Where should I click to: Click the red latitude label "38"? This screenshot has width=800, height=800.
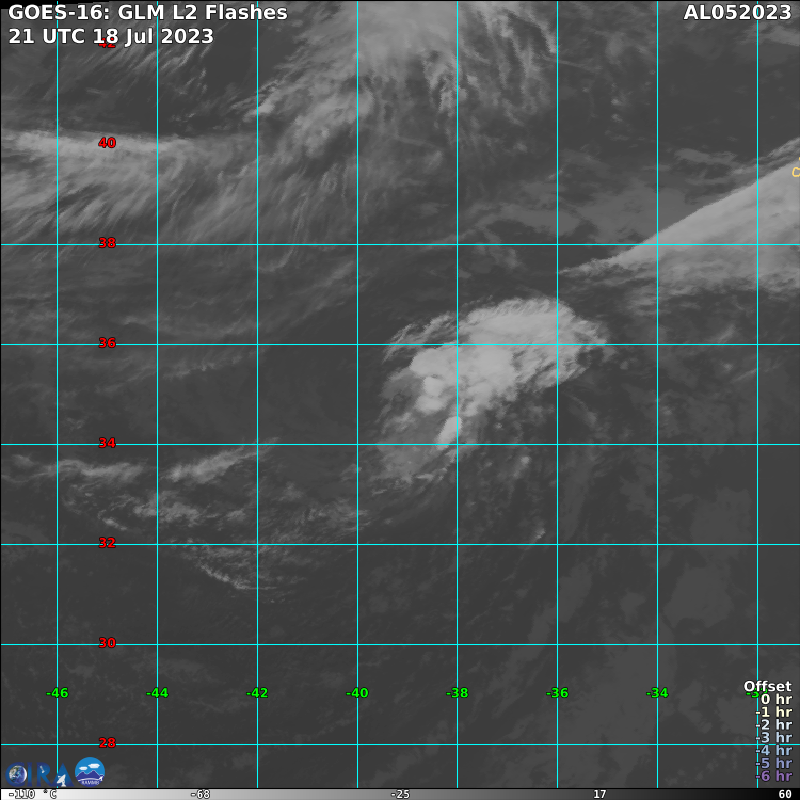click(107, 243)
